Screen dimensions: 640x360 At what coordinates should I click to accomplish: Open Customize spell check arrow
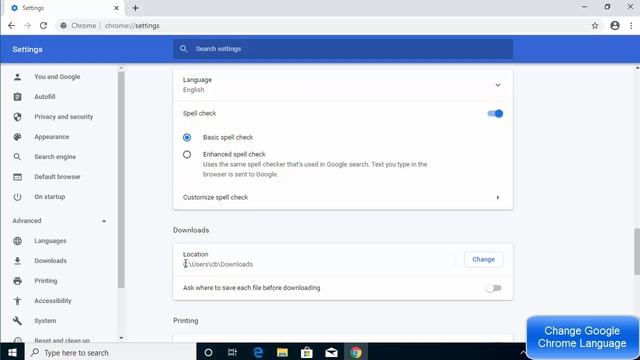498,198
